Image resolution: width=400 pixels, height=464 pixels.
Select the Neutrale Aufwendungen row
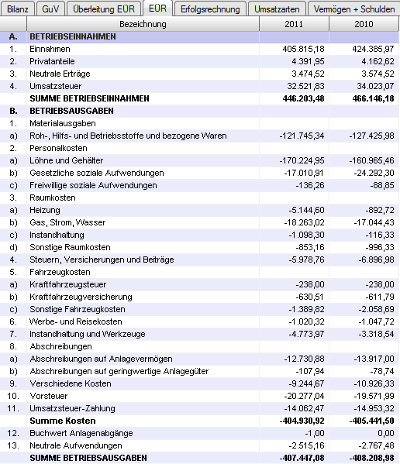pos(199,446)
